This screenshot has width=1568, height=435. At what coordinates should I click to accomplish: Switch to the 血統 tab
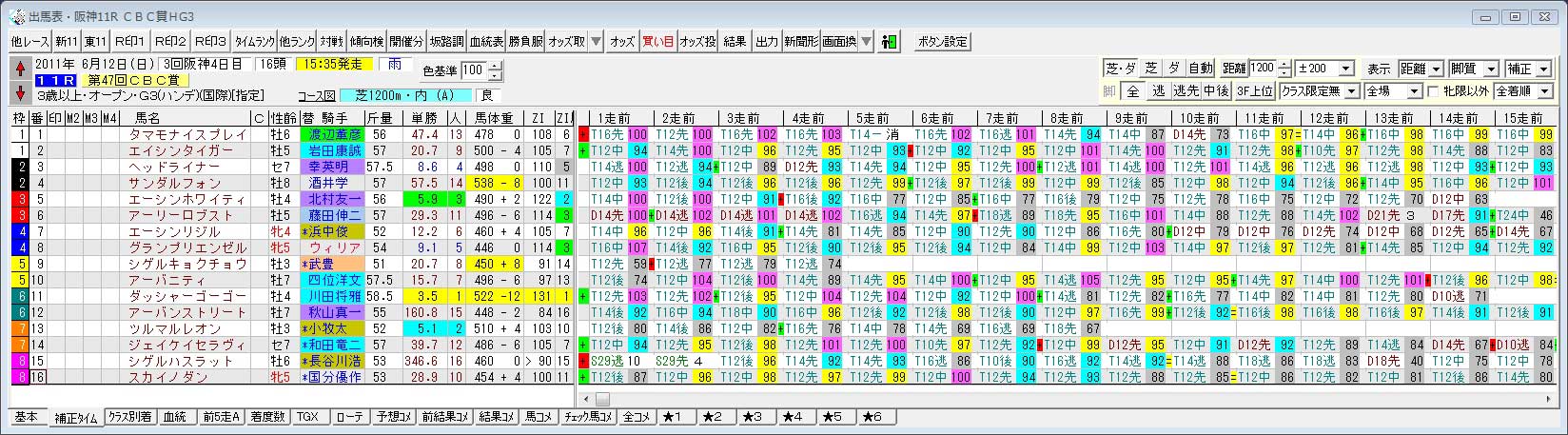174,418
